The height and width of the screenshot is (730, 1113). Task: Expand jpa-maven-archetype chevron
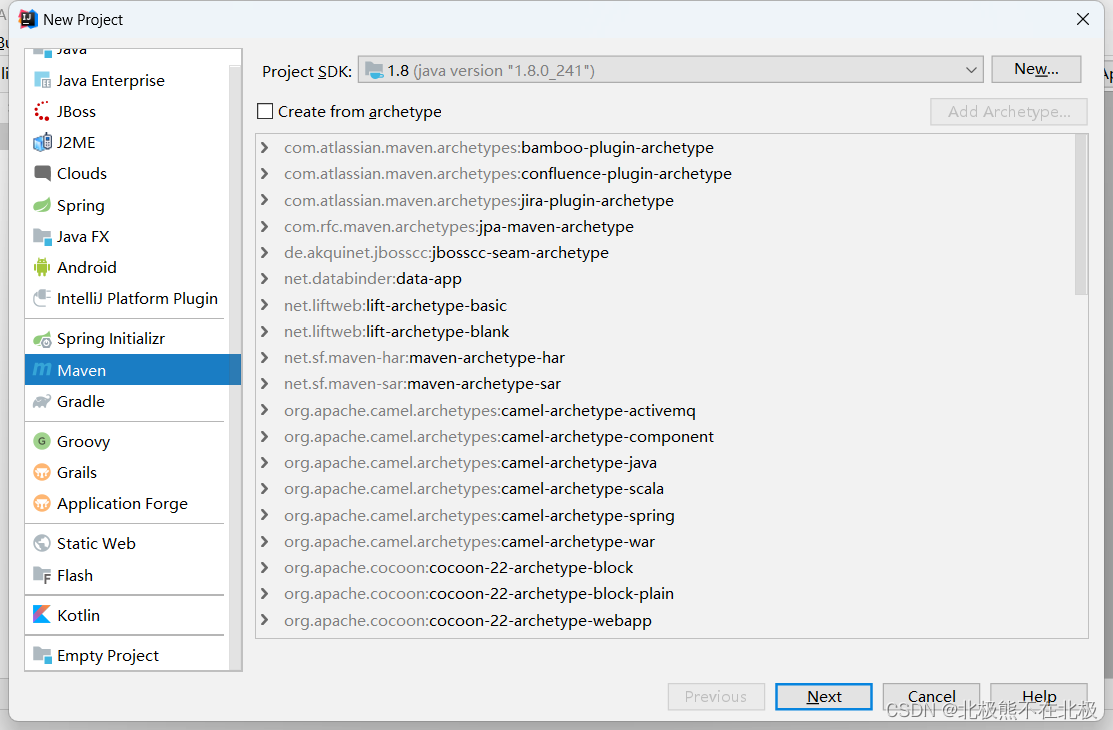(x=265, y=226)
